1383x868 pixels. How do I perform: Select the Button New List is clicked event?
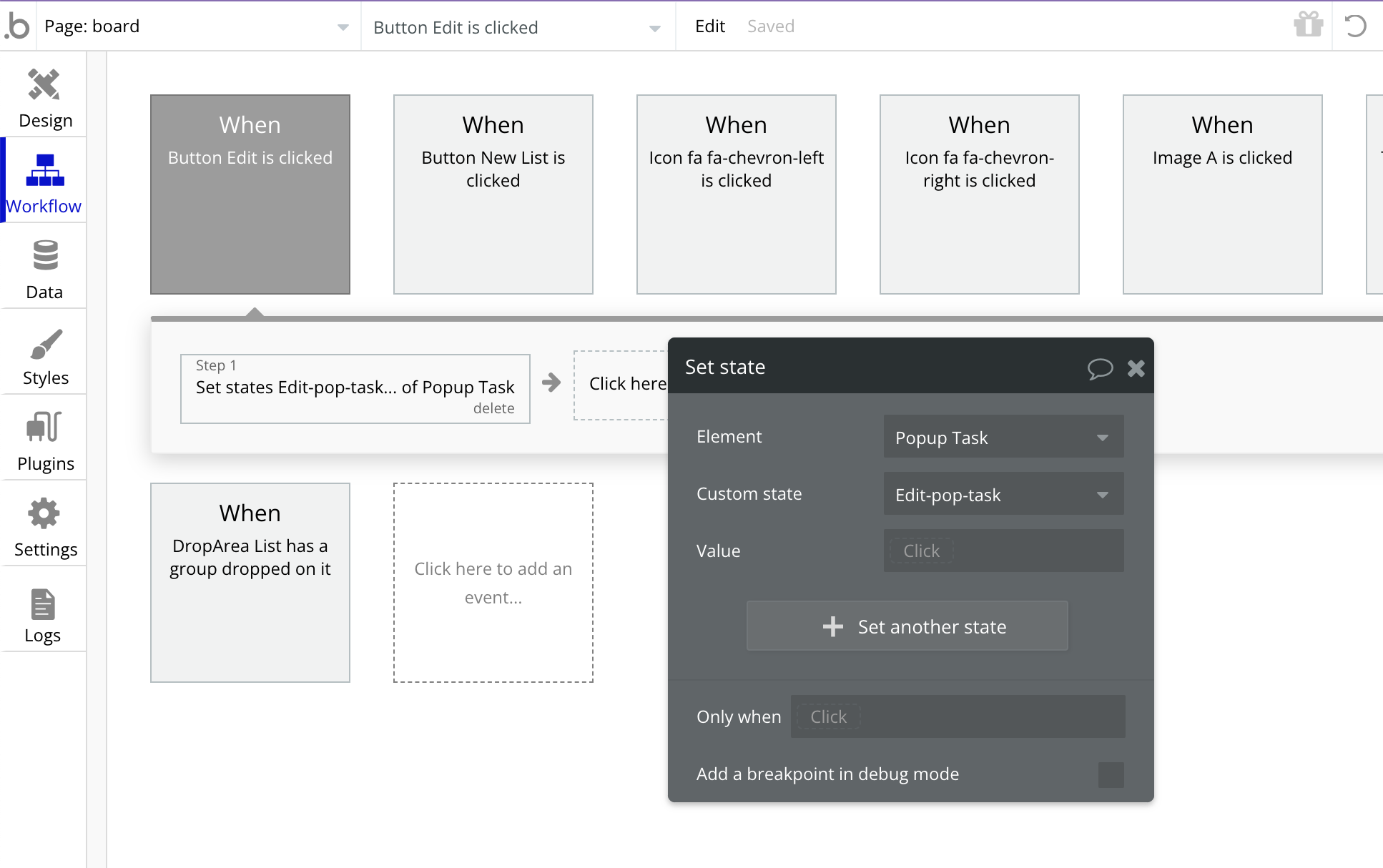tap(493, 194)
